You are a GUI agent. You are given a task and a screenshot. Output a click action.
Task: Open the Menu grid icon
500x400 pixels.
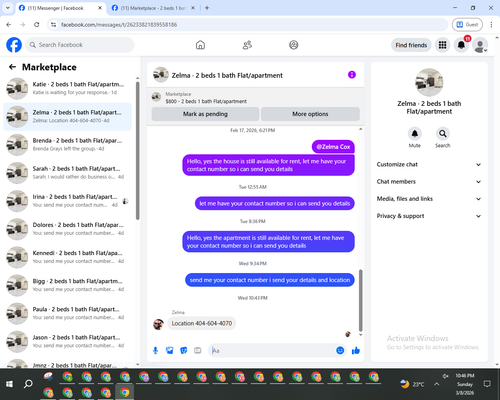442,45
